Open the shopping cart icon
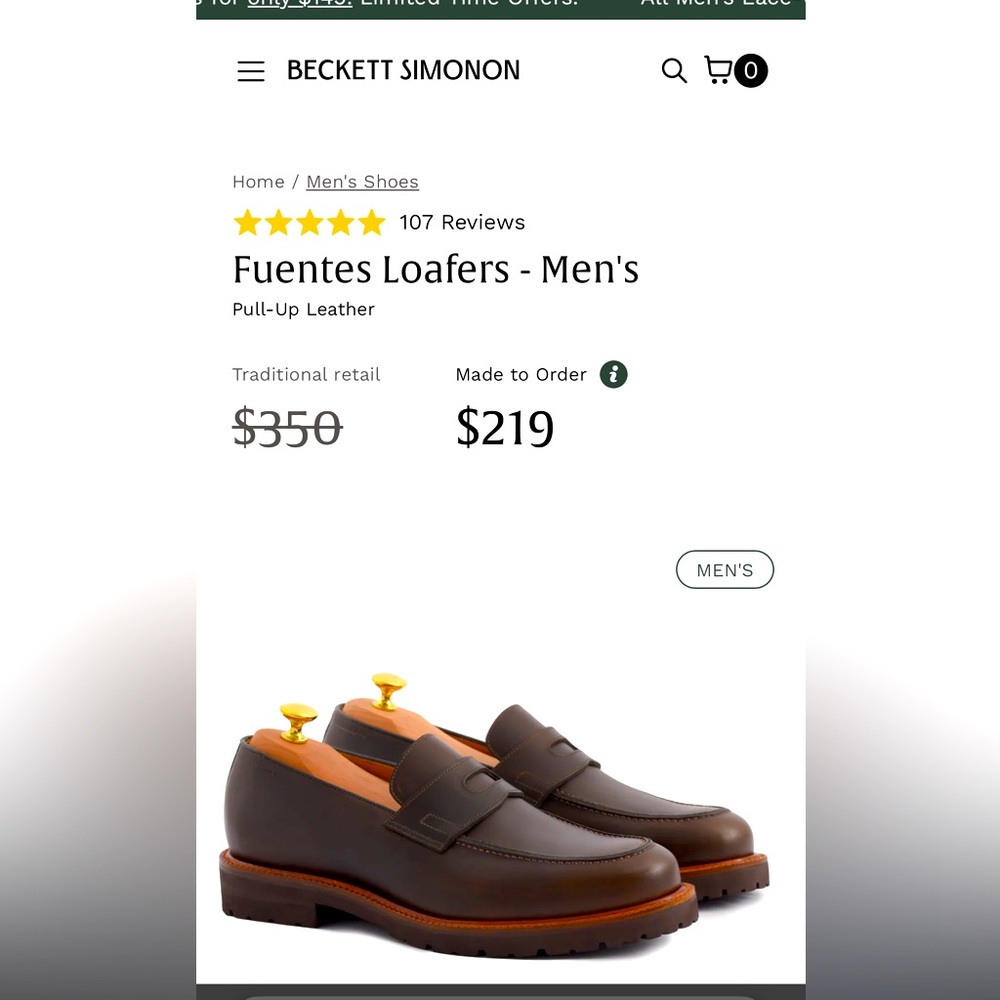The width and height of the screenshot is (1000, 1000). (x=718, y=70)
